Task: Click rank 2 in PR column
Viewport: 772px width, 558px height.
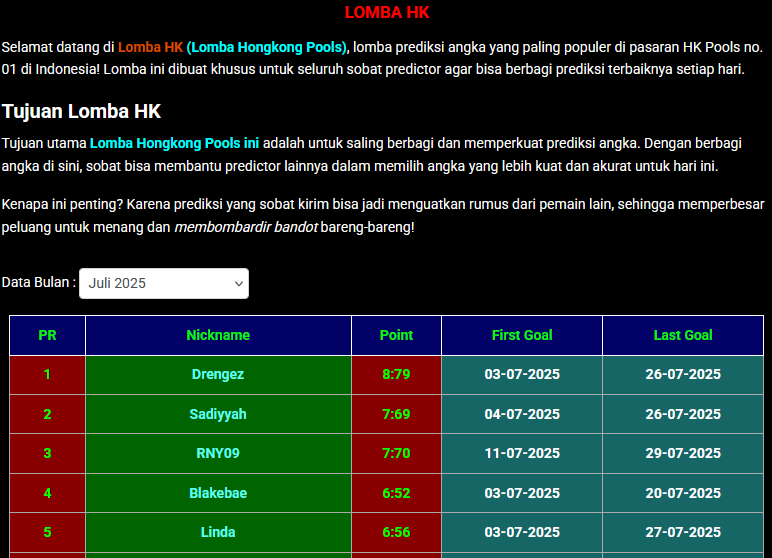Action: (47, 414)
